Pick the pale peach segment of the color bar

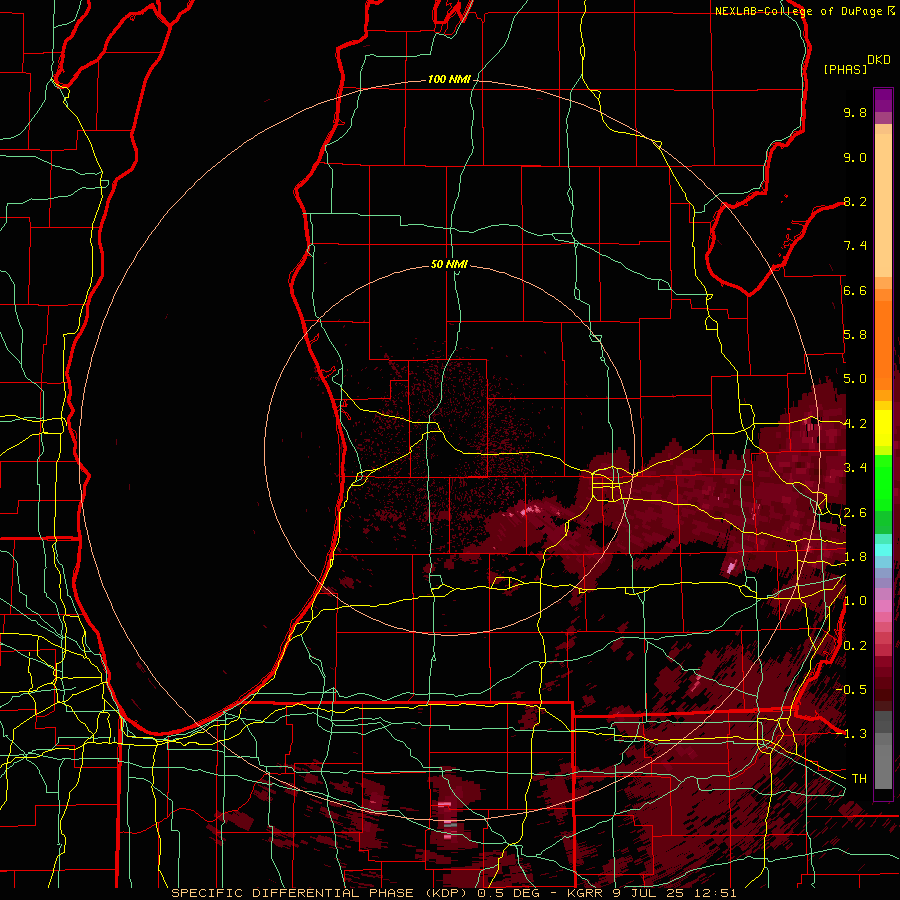coord(883,207)
